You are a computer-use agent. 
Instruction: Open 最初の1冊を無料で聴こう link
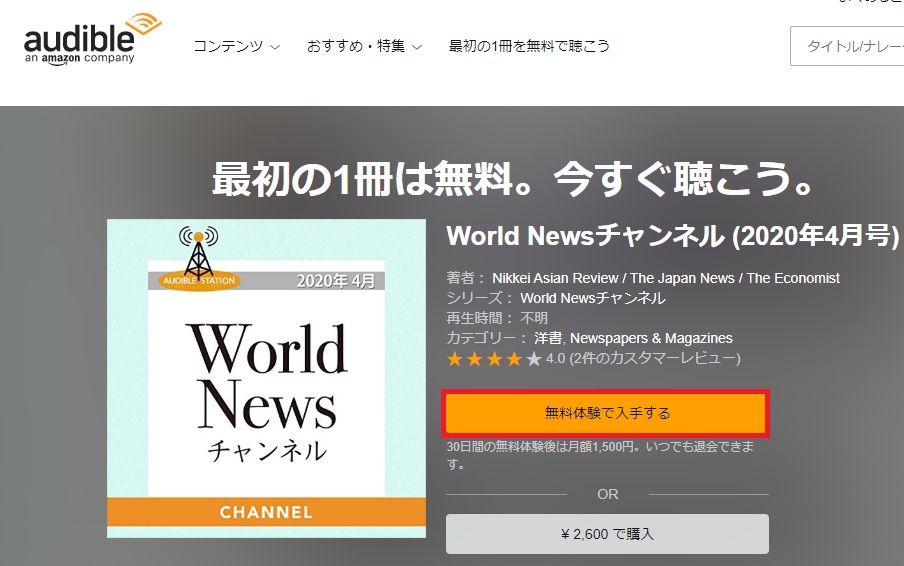click(529, 46)
